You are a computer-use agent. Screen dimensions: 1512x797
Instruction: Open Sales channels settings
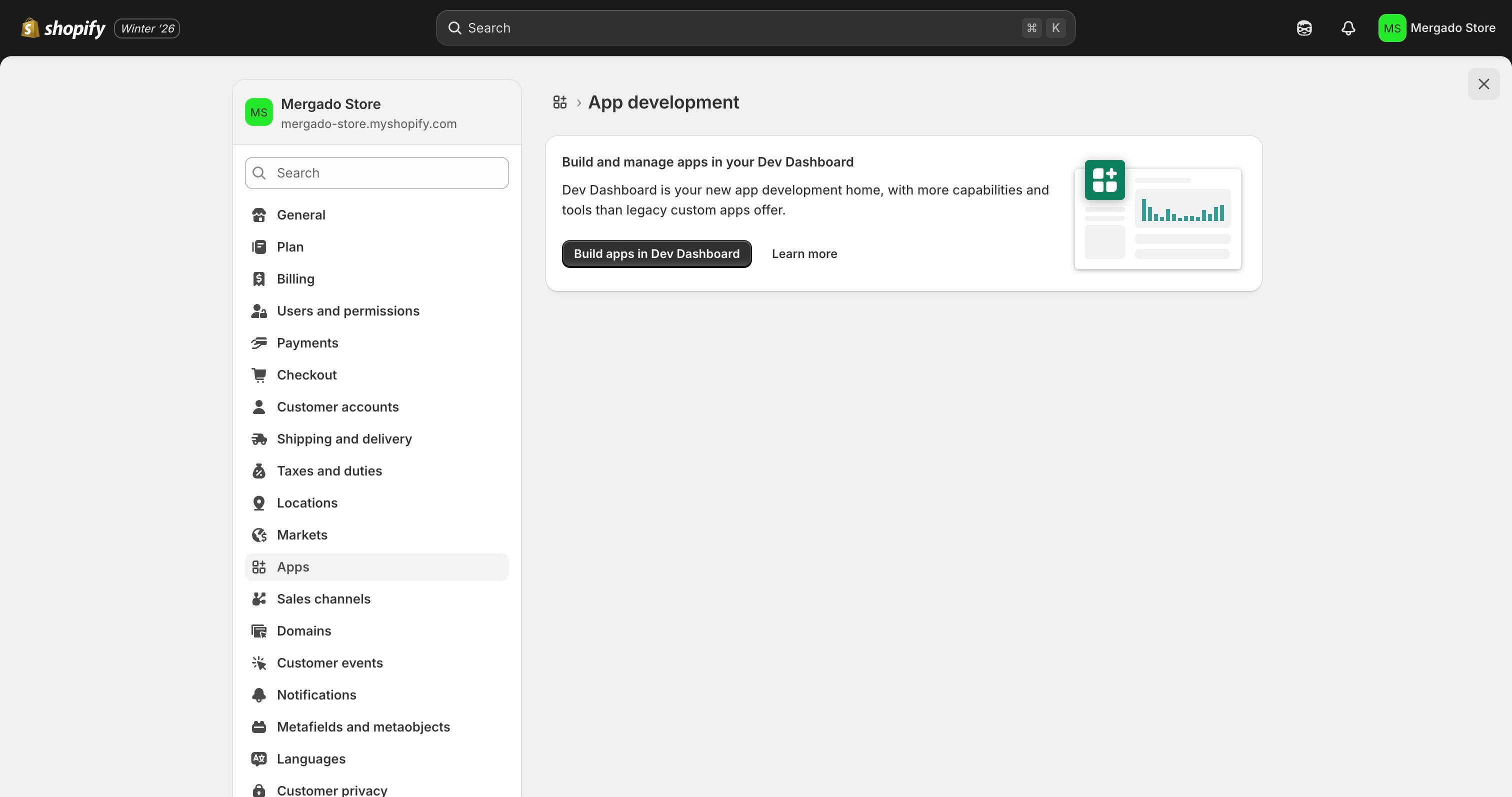(x=323, y=599)
